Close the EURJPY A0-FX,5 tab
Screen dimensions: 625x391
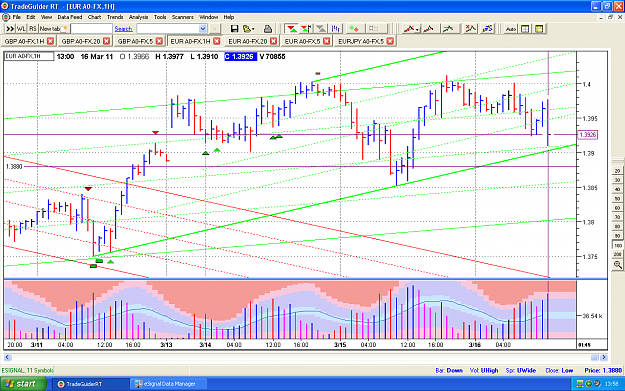tap(390, 41)
